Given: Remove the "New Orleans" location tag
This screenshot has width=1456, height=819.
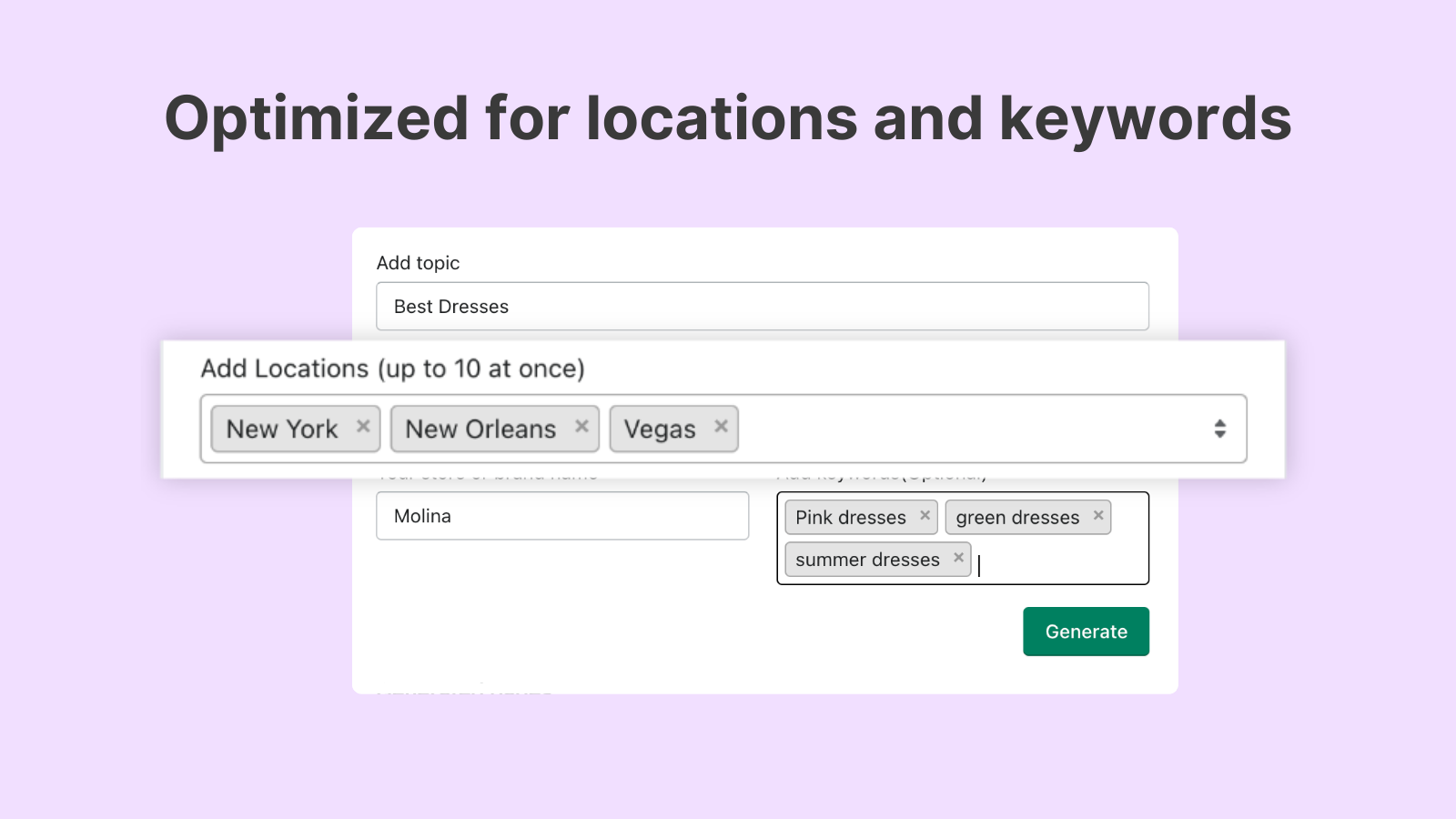Looking at the screenshot, I should (x=582, y=426).
